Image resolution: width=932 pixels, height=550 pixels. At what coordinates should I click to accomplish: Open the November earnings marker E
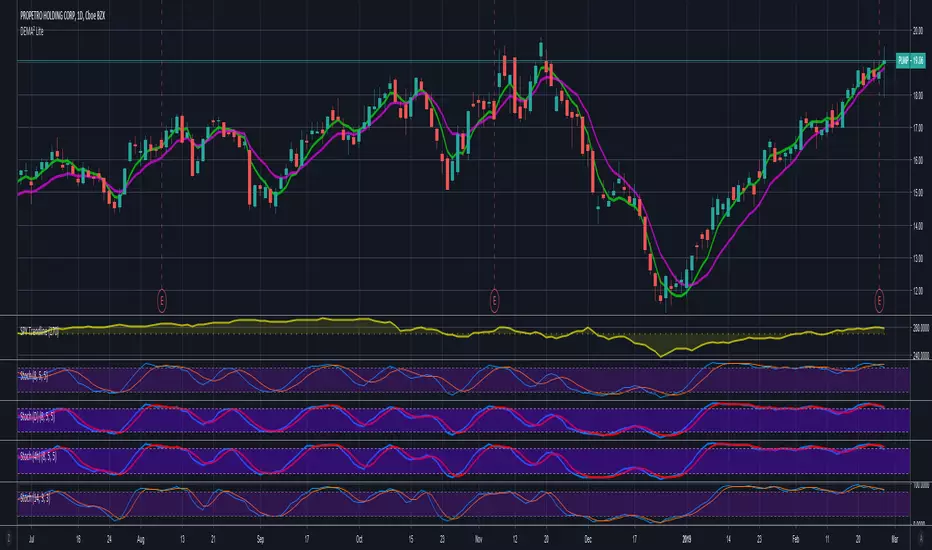coord(494,301)
